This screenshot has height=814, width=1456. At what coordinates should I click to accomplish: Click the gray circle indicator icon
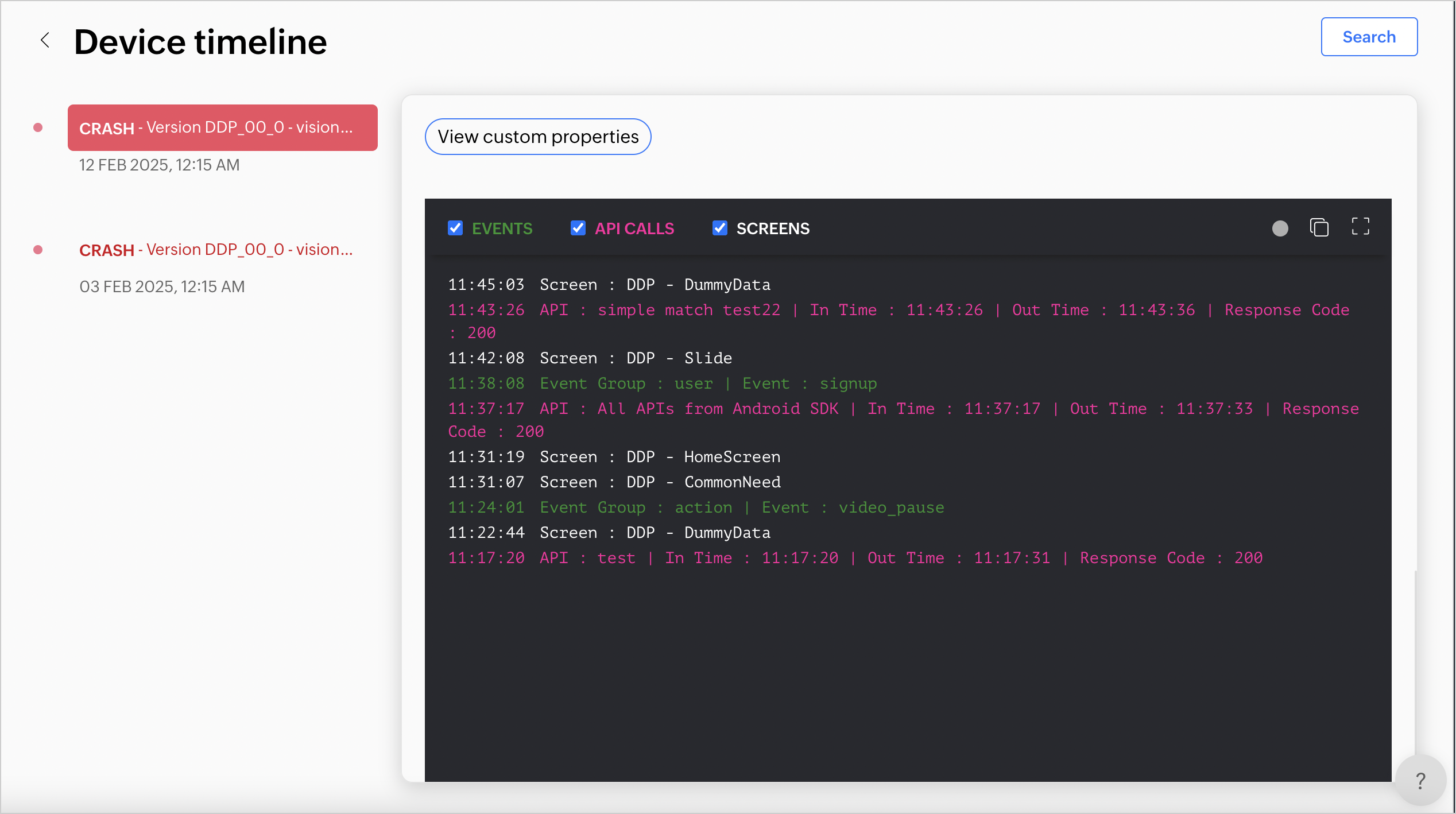(1280, 228)
